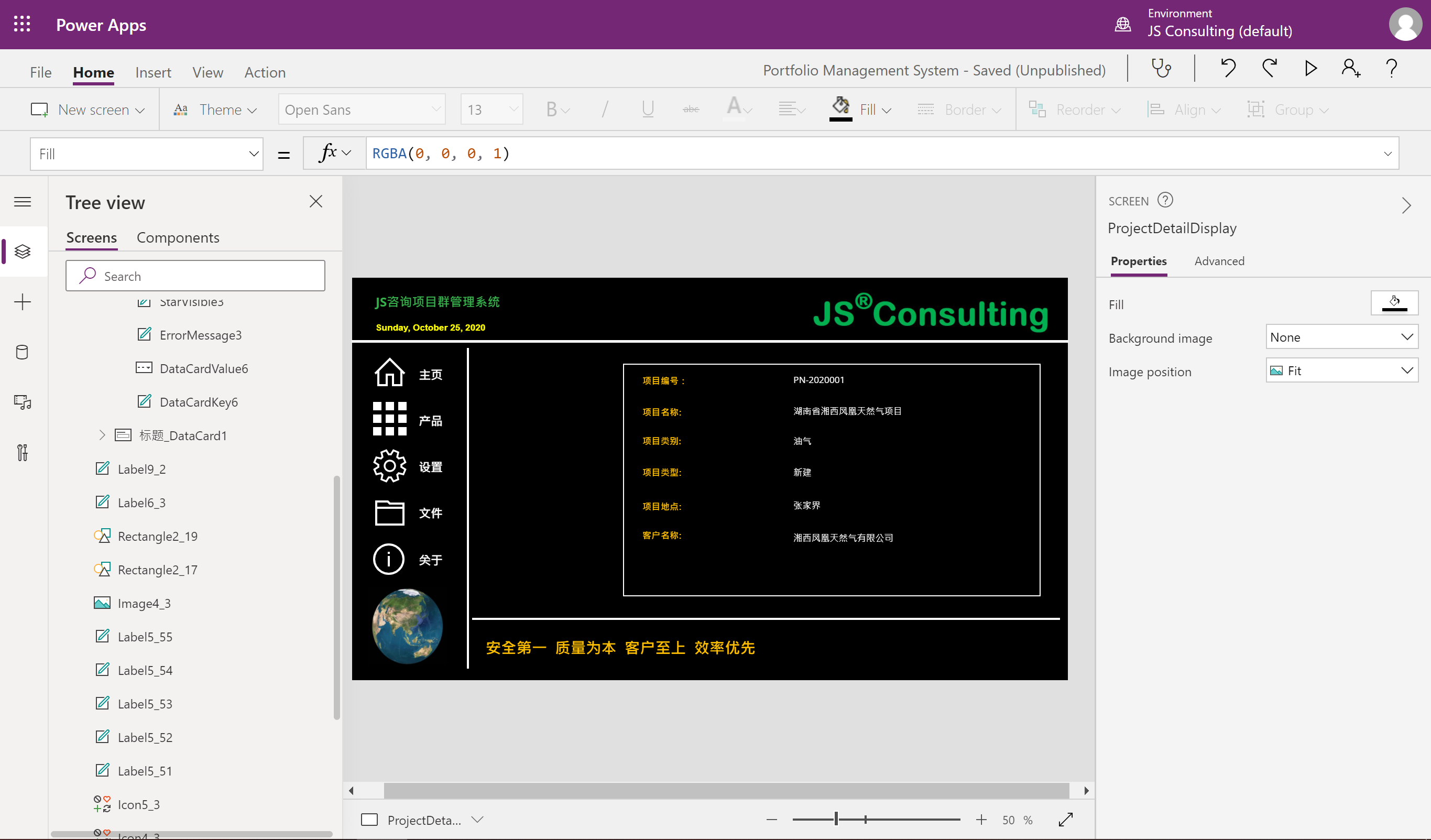
Task: Switch to the Action ribbon tab
Action: [265, 73]
